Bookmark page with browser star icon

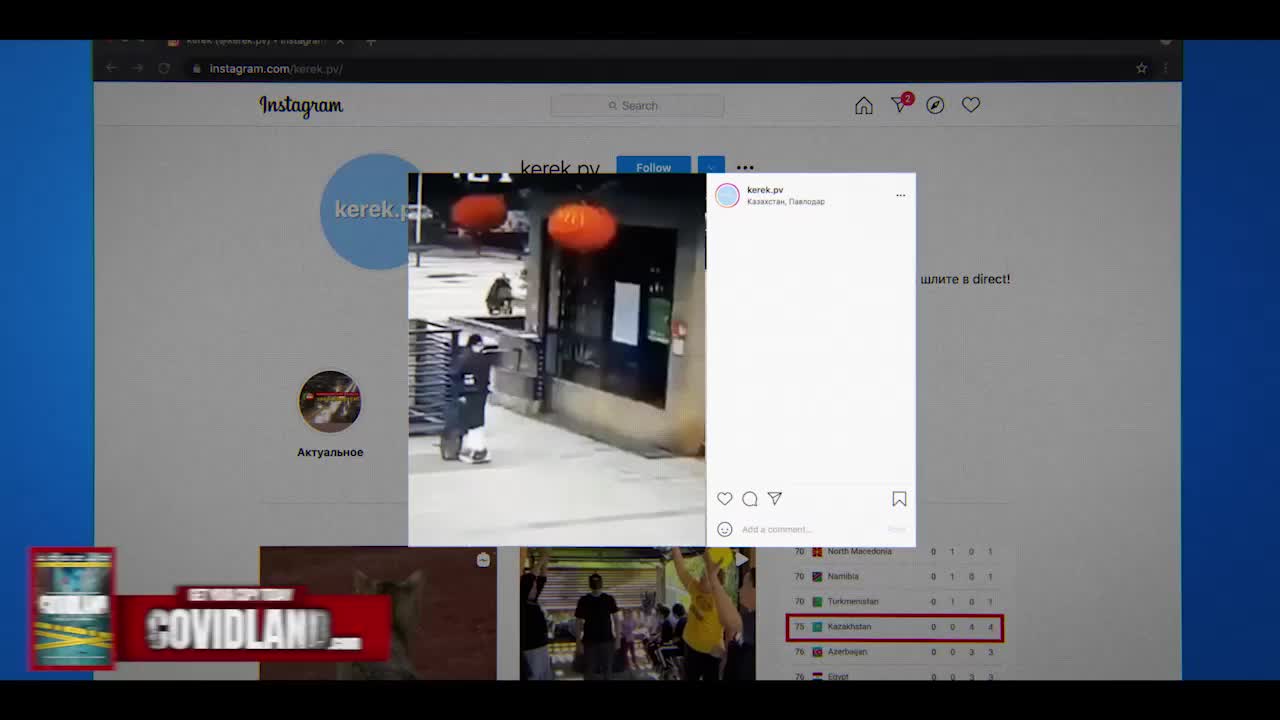click(x=1141, y=68)
